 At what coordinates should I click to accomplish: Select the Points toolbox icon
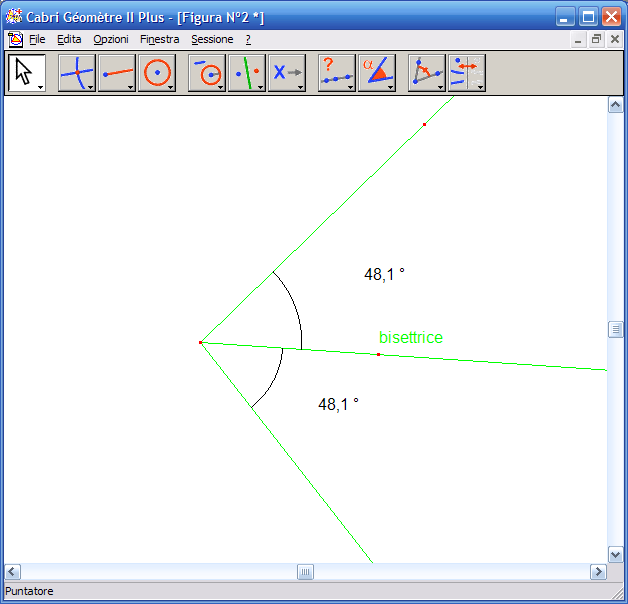click(77, 73)
